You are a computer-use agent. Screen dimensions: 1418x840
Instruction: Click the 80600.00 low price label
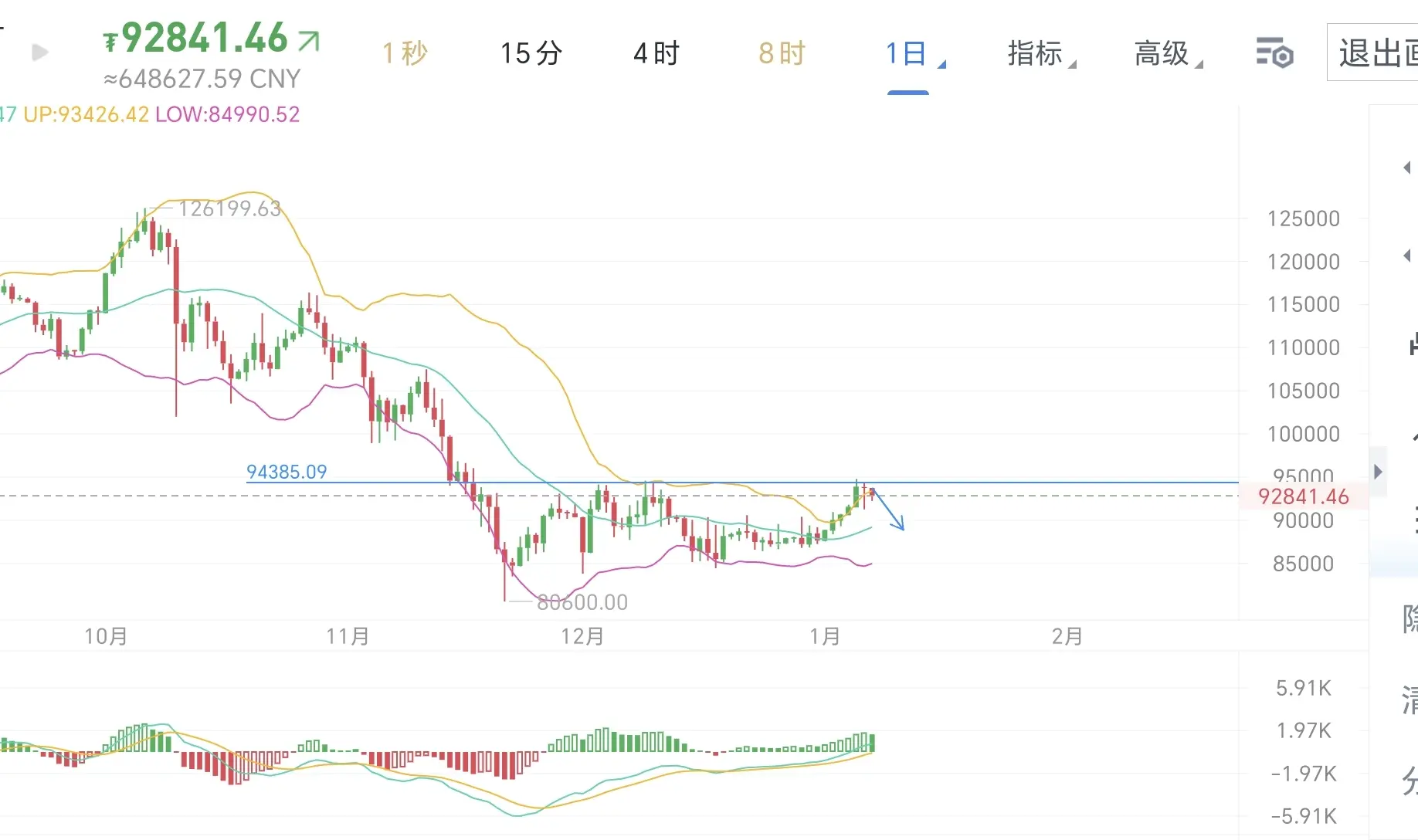click(x=582, y=602)
